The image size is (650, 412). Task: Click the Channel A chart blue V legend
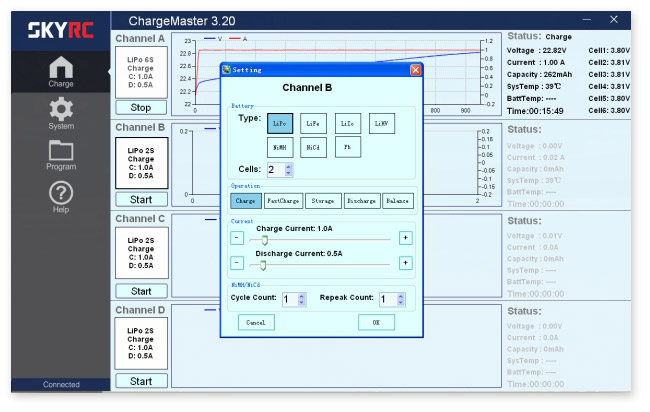click(x=213, y=39)
